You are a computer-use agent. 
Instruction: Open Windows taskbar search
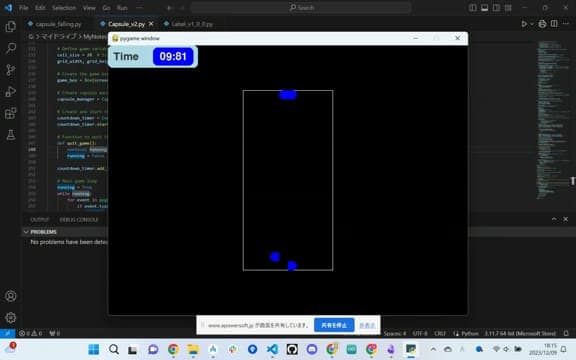click(x=114, y=349)
